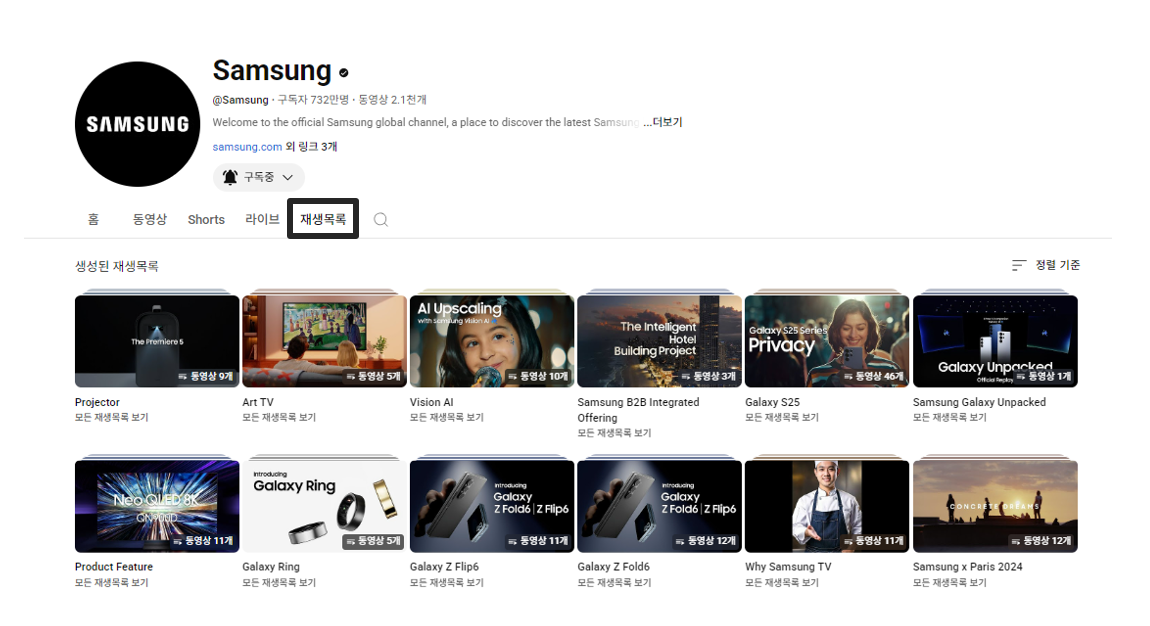The image size is (1150, 626).
Task: Click the 동영상 3개 badge on B2B playlist
Action: click(708, 376)
